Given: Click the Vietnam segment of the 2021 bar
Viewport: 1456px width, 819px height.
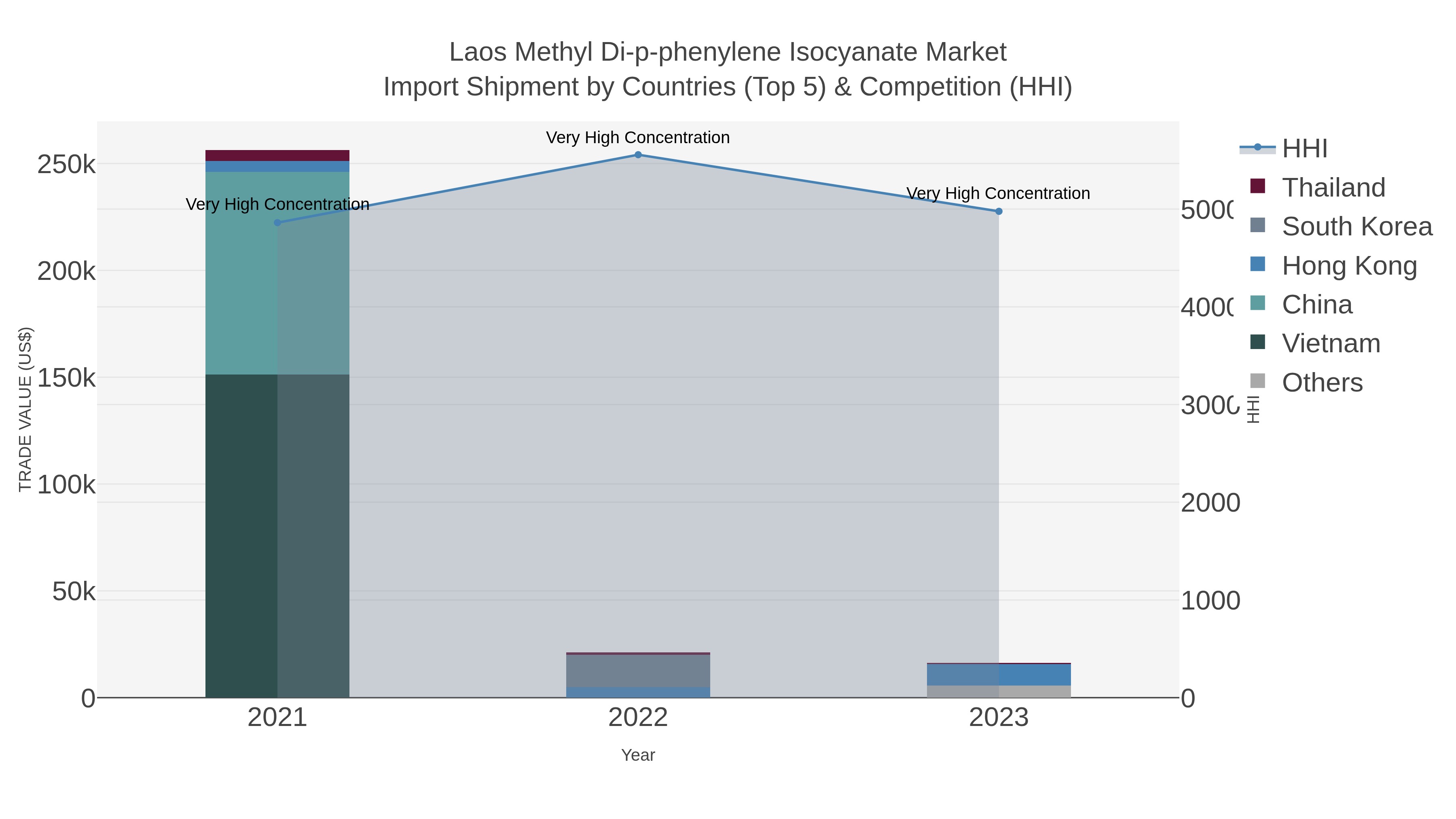Looking at the screenshot, I should click(277, 536).
